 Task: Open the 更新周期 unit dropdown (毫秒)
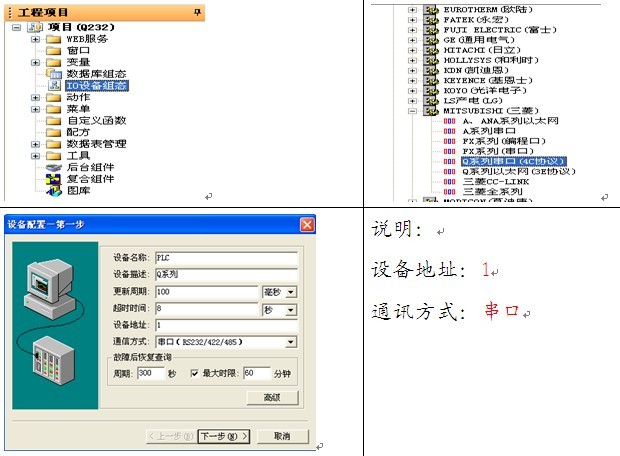click(x=291, y=292)
